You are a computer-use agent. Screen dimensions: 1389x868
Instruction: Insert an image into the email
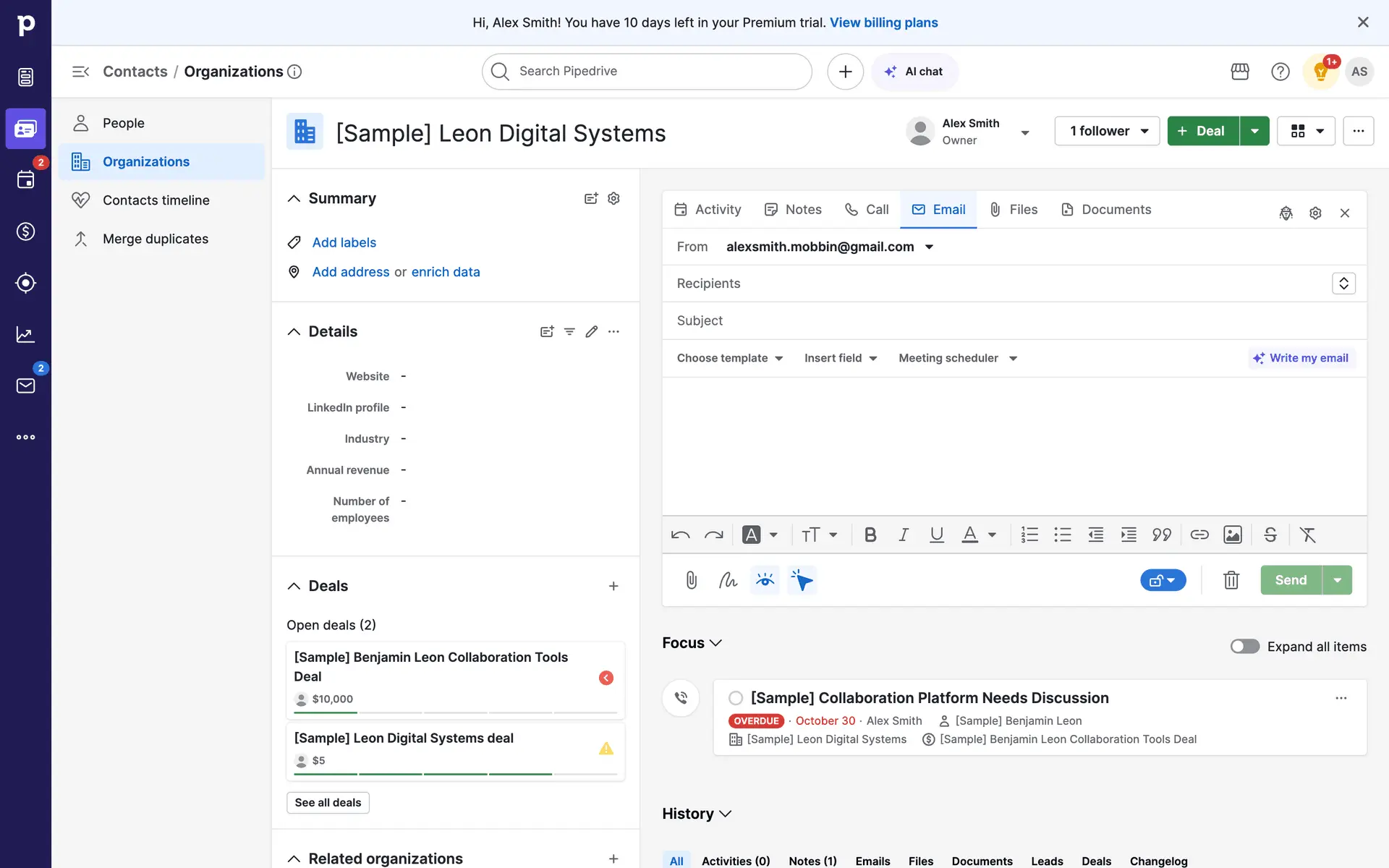click(x=1232, y=535)
